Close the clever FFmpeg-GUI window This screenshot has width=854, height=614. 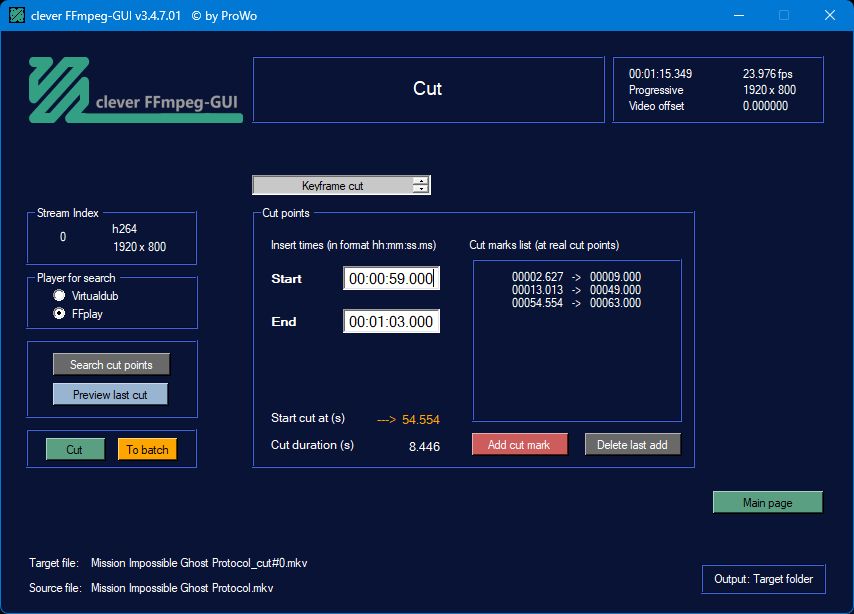pyautogui.click(x=829, y=15)
